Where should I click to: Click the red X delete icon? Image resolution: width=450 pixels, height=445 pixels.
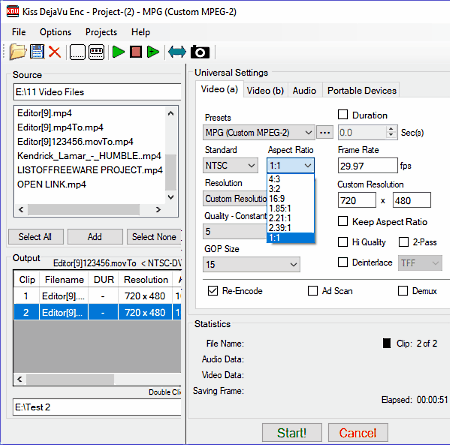point(55,52)
